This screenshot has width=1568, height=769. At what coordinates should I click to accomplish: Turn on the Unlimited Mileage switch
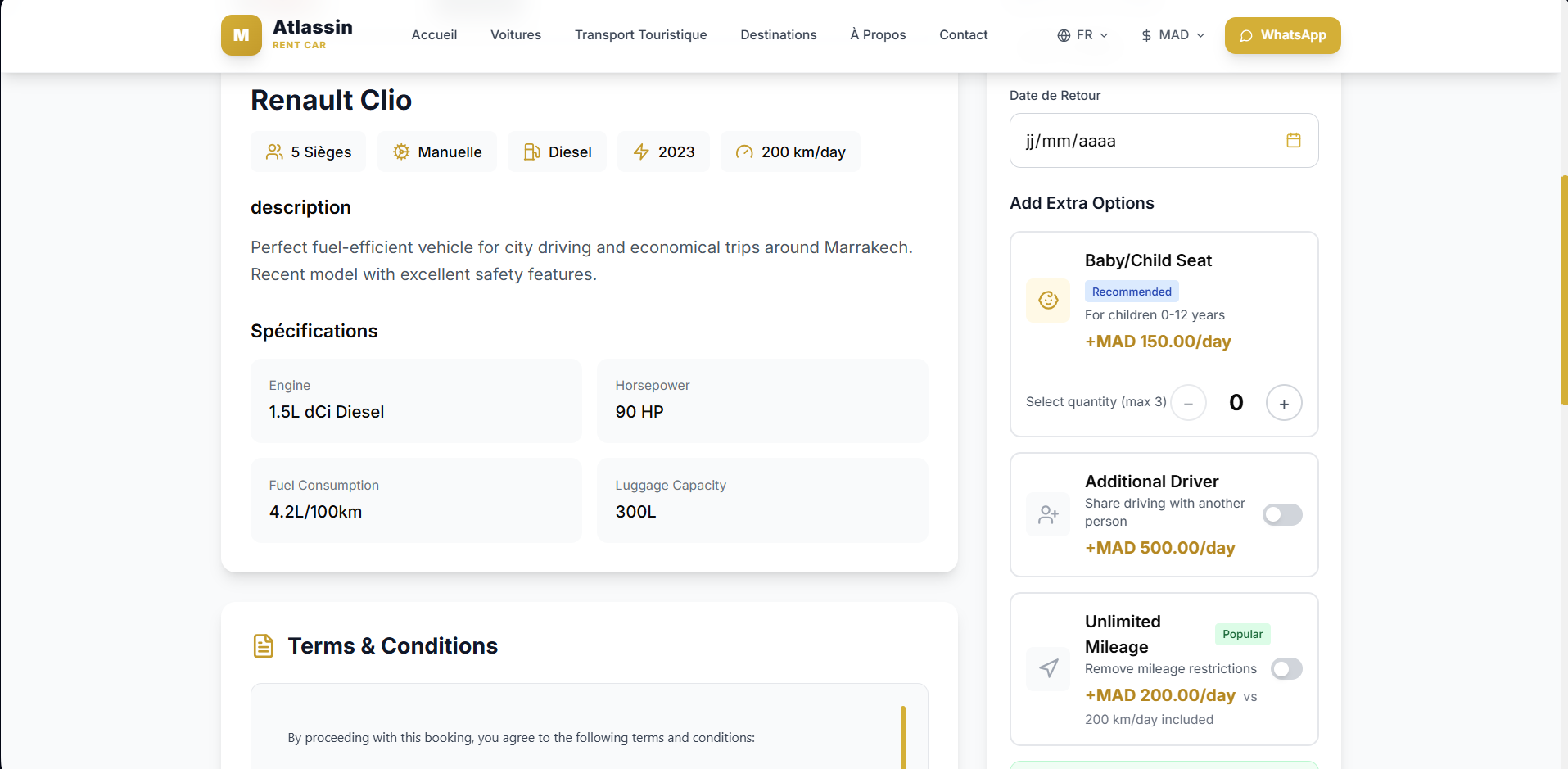tap(1286, 668)
